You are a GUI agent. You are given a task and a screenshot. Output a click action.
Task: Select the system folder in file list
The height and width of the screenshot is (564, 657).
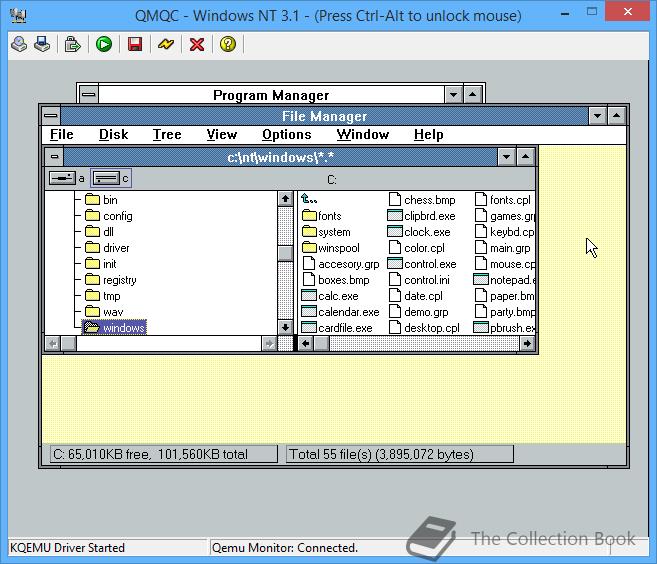pos(326,232)
